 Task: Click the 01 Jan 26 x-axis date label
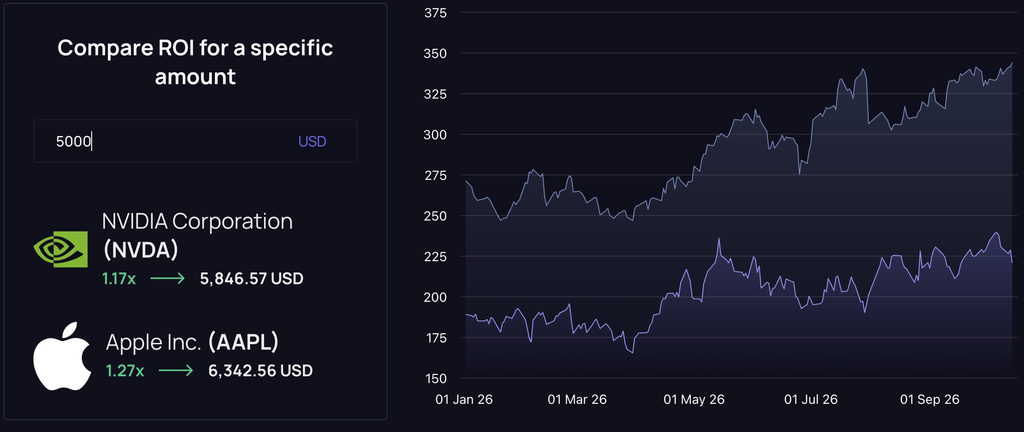click(x=465, y=399)
